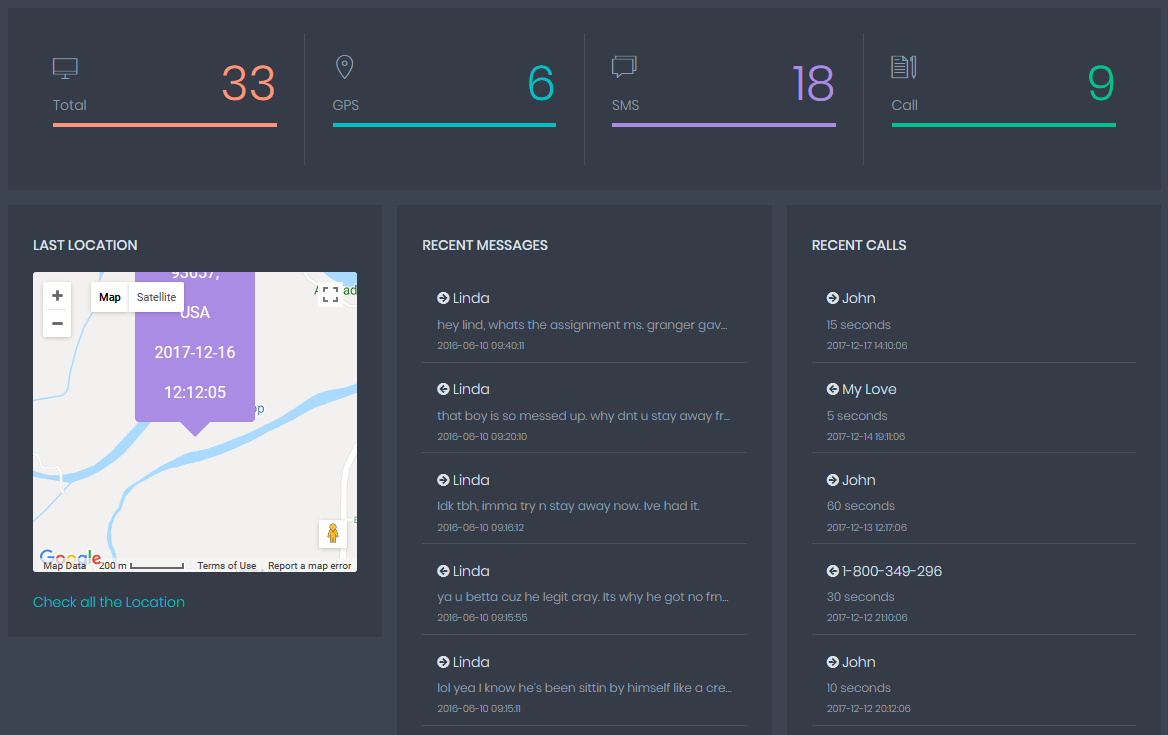This screenshot has height=735, width=1168.
Task: Click the SMS speech bubble icon
Action: [x=624, y=65]
